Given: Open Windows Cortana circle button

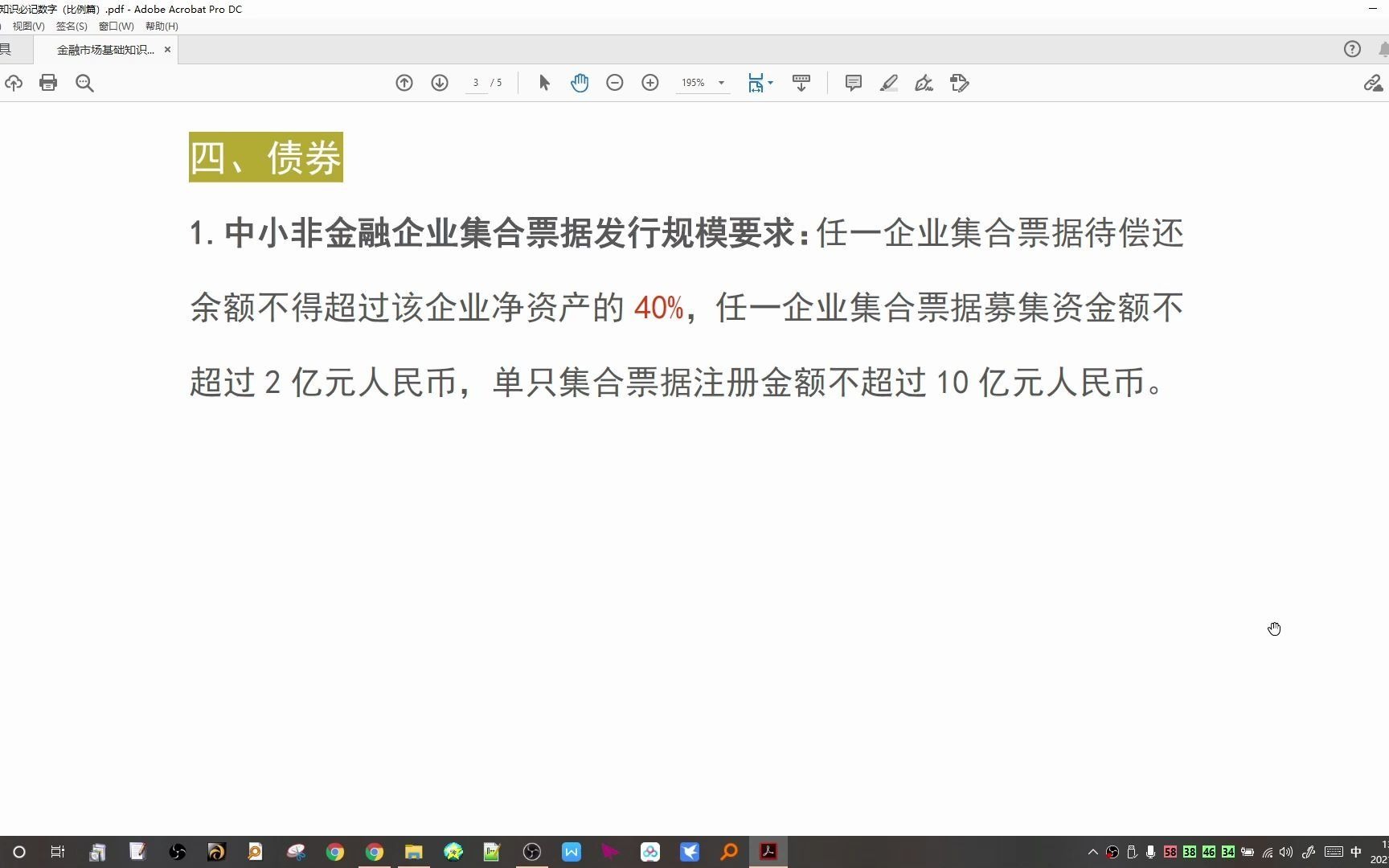Looking at the screenshot, I should [x=19, y=852].
